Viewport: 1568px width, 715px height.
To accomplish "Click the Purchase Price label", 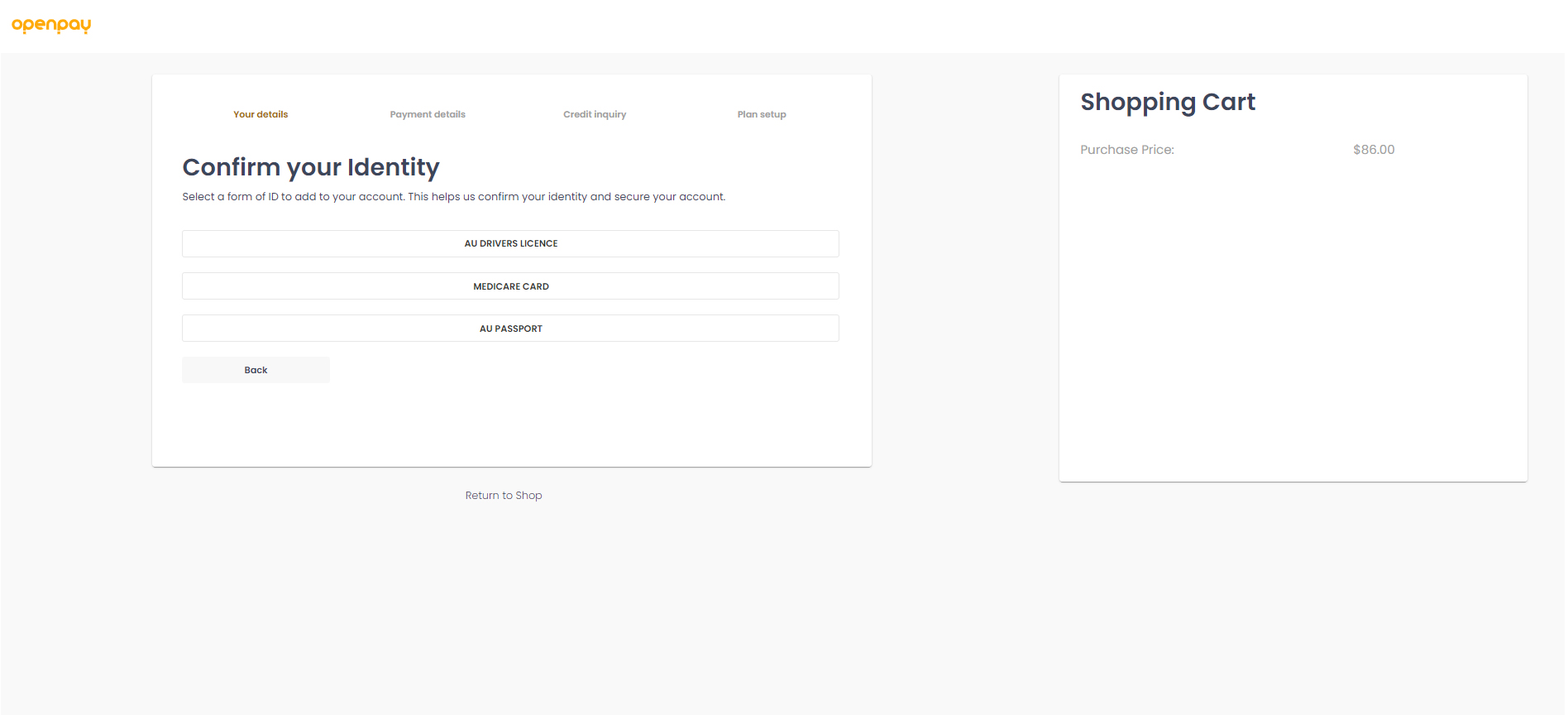I will pos(1126,150).
